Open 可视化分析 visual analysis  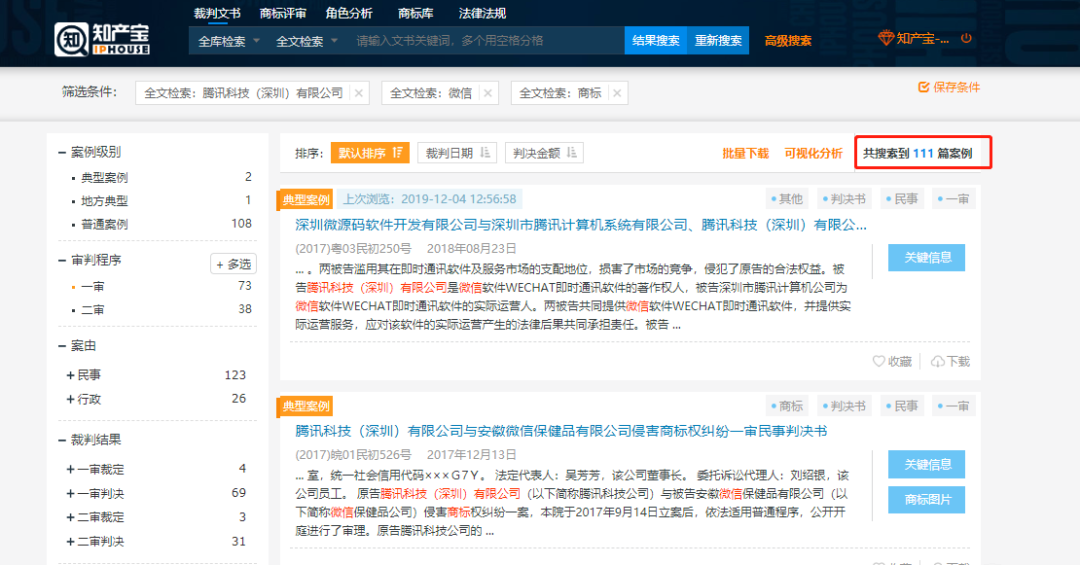click(x=813, y=153)
